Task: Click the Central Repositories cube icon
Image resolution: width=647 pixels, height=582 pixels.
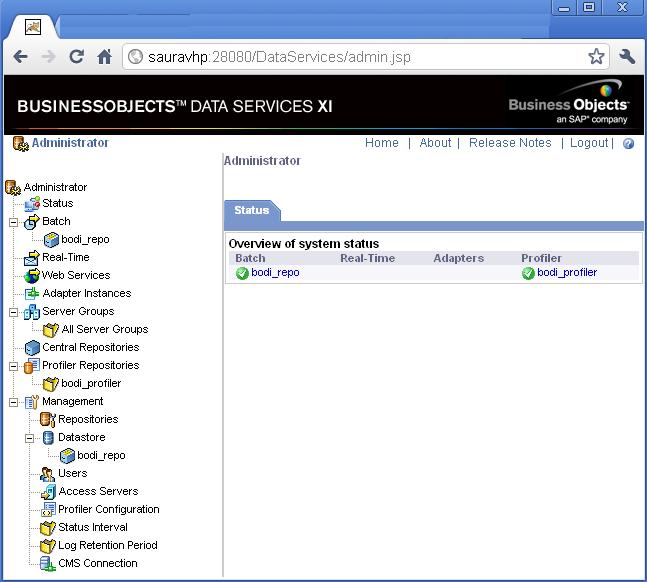Action: 32,348
